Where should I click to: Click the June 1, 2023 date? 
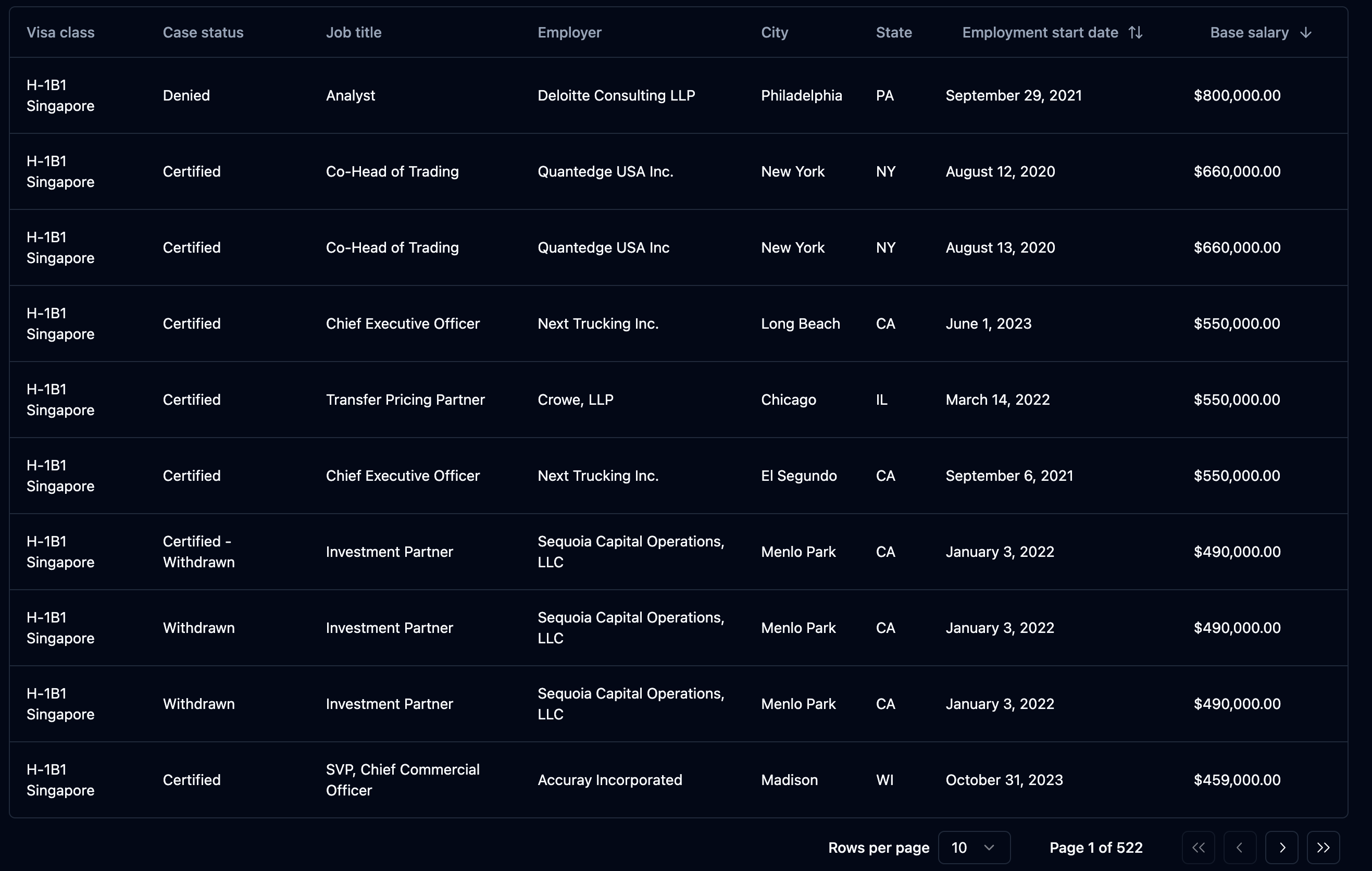(989, 323)
